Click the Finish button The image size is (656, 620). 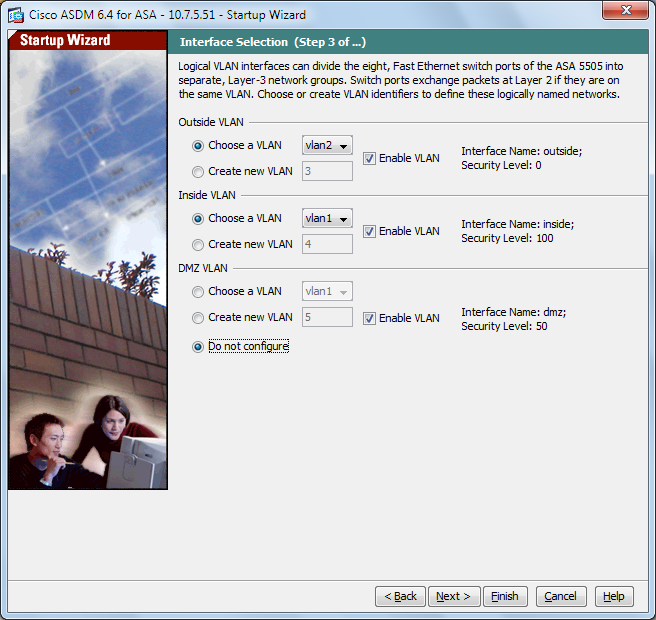(x=505, y=596)
